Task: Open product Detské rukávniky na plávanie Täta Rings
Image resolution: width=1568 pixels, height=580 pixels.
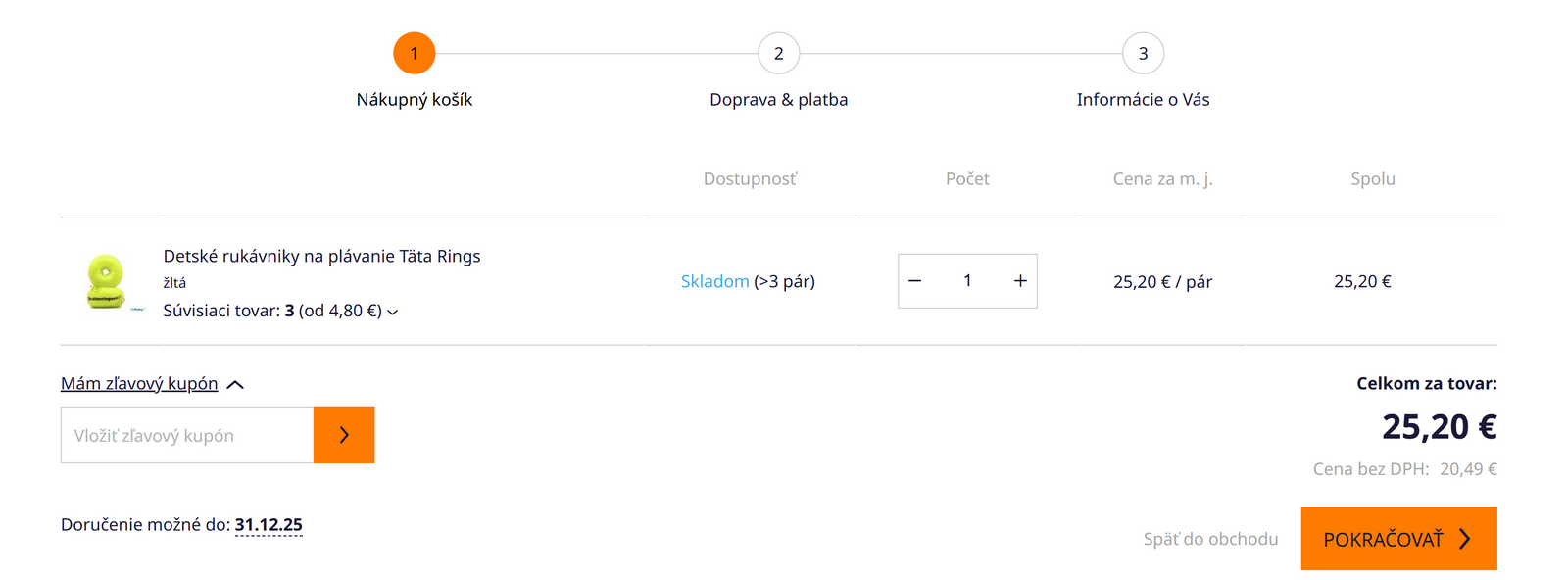Action: (x=321, y=256)
